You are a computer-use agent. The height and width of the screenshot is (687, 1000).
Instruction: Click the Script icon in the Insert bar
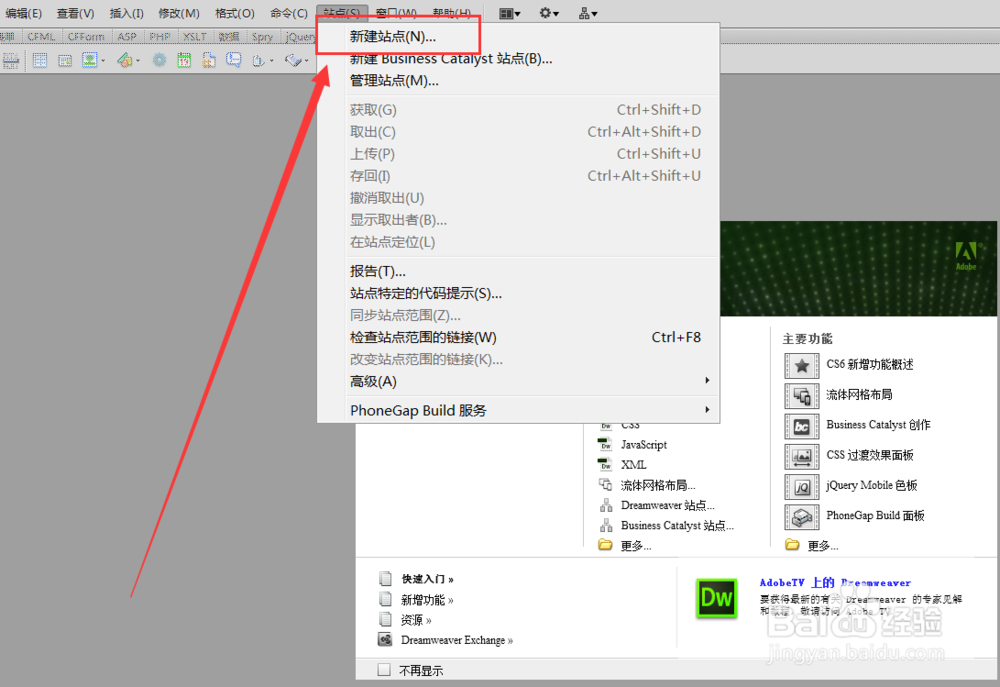293,61
